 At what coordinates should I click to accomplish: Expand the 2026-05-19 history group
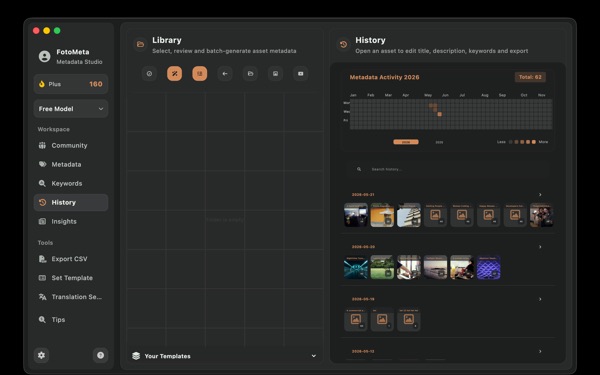pos(540,299)
